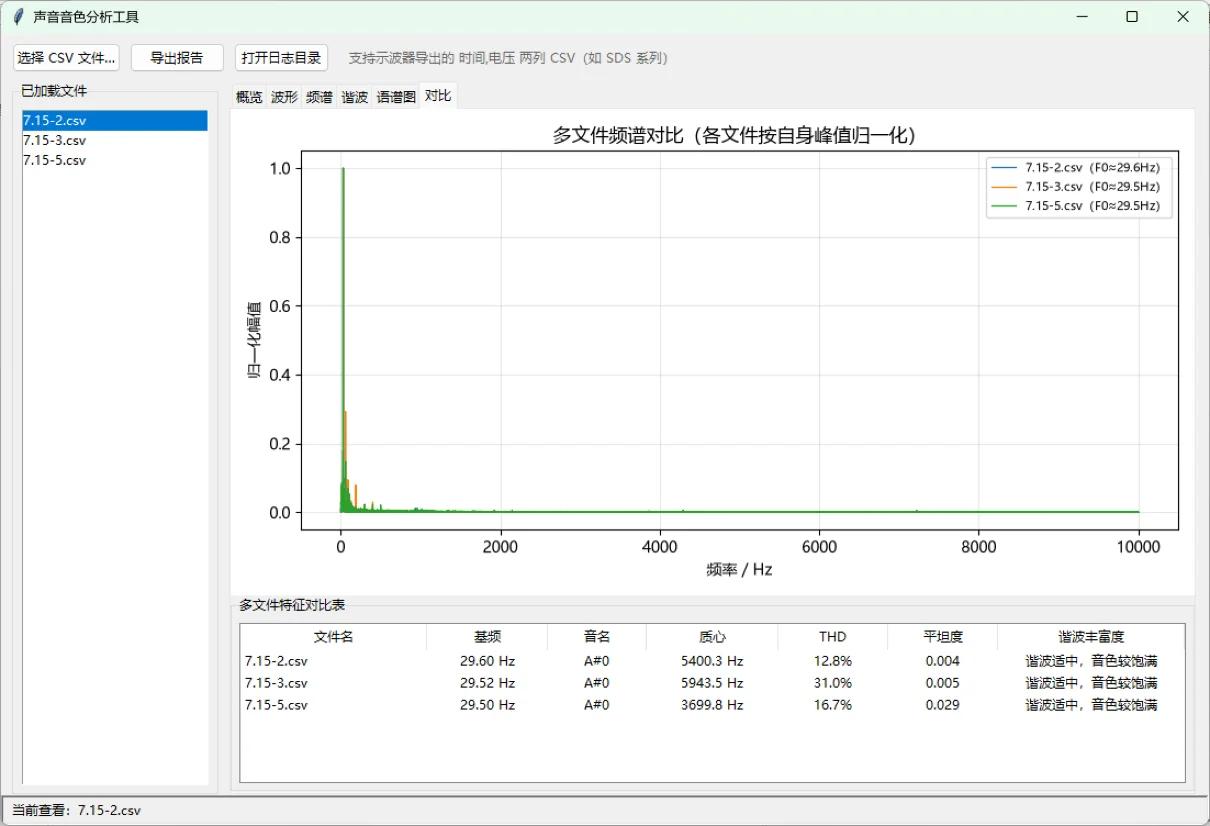Screen dimensions: 1210x826
Task: Click the 文件名 column header
Action: pyautogui.click(x=333, y=637)
